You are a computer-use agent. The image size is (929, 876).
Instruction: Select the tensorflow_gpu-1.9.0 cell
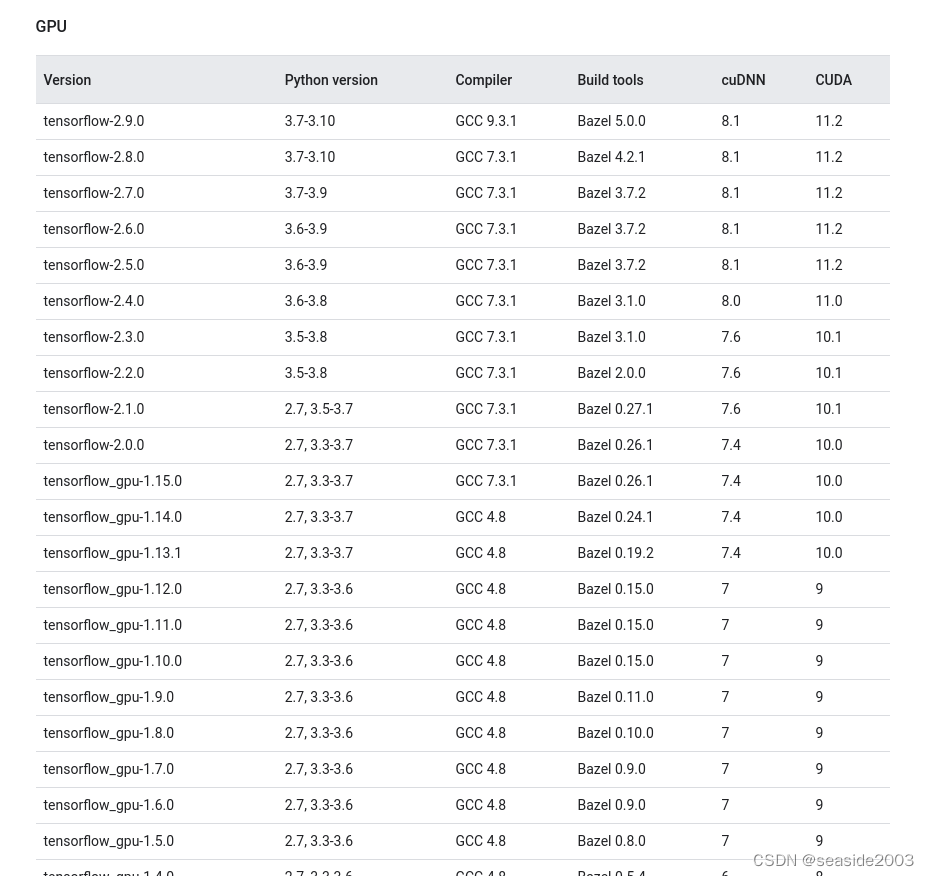click(x=108, y=697)
